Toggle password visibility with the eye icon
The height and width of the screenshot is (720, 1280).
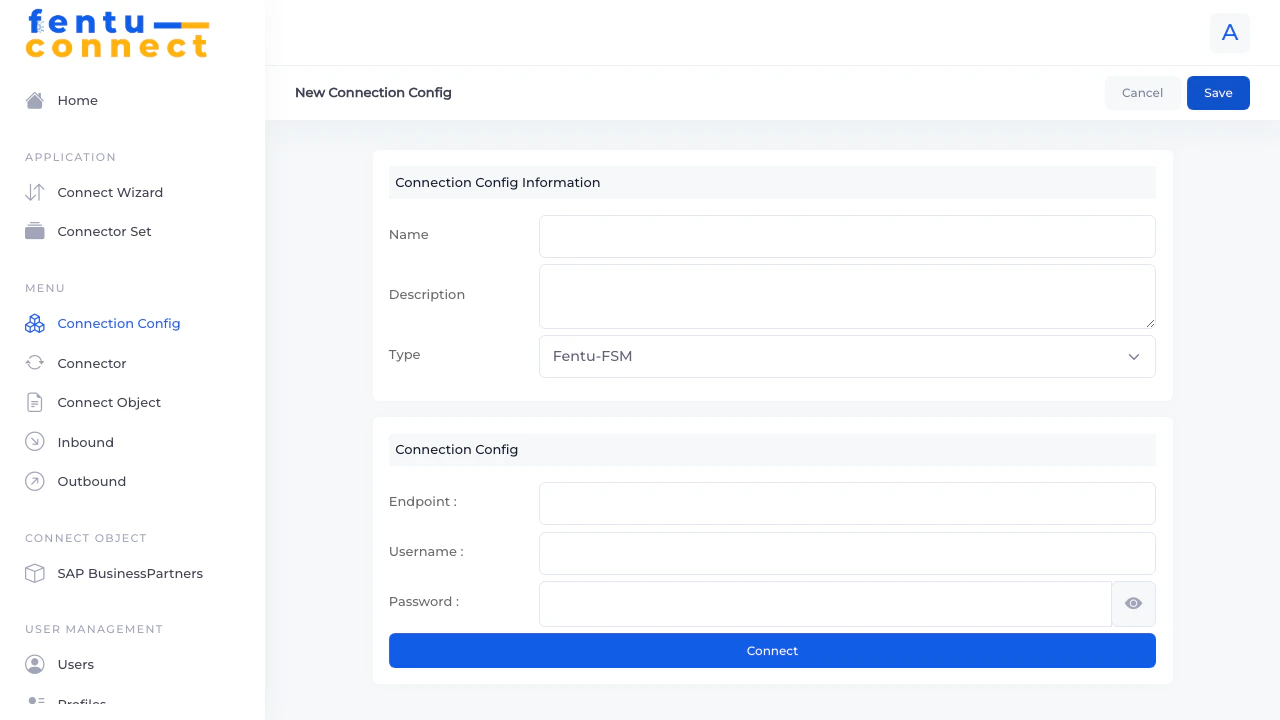coord(1133,603)
